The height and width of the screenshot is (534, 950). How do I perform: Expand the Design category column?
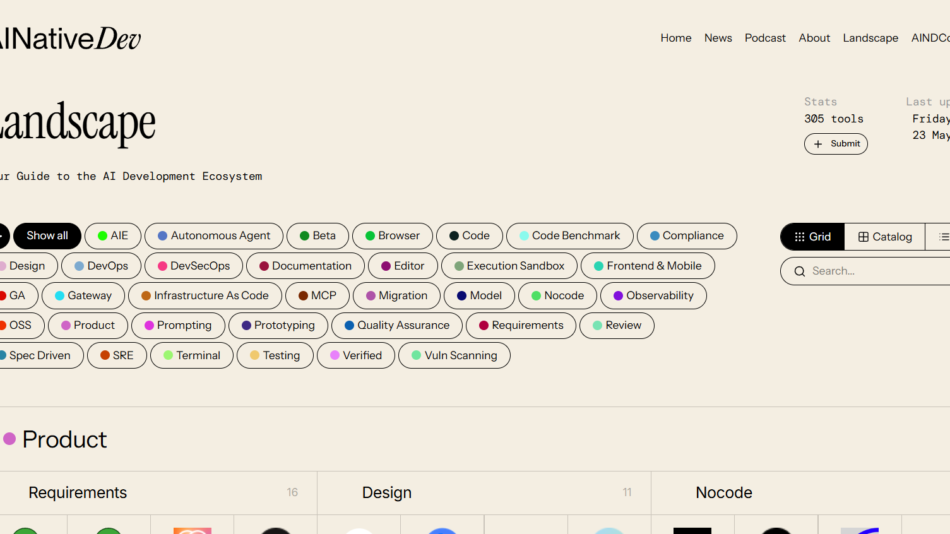click(x=387, y=493)
